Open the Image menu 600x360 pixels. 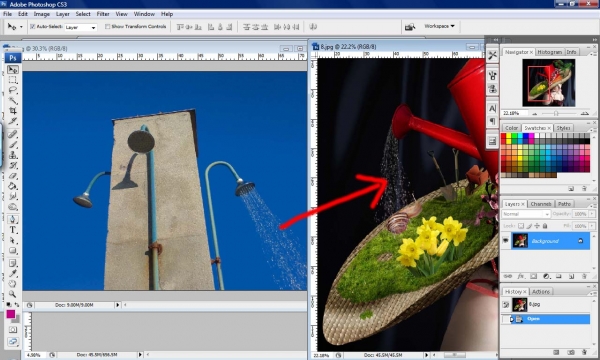pyautogui.click(x=41, y=14)
